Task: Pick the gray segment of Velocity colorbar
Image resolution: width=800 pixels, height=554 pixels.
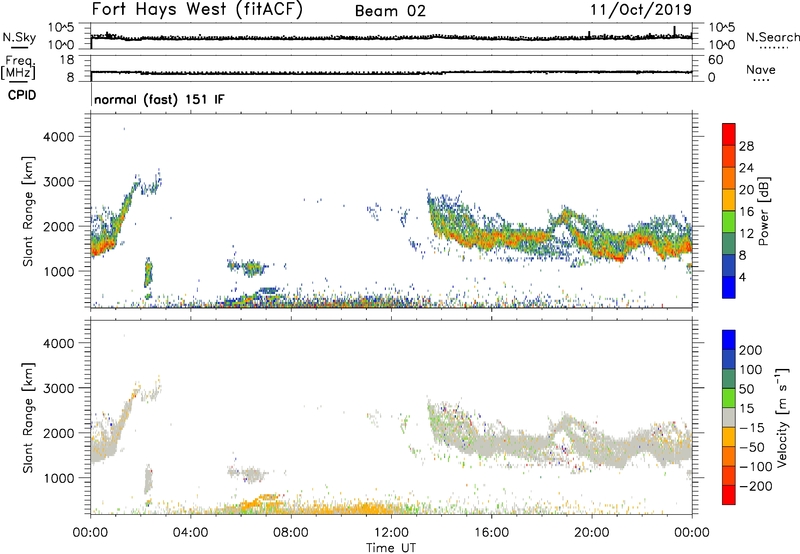Action: 729,417
